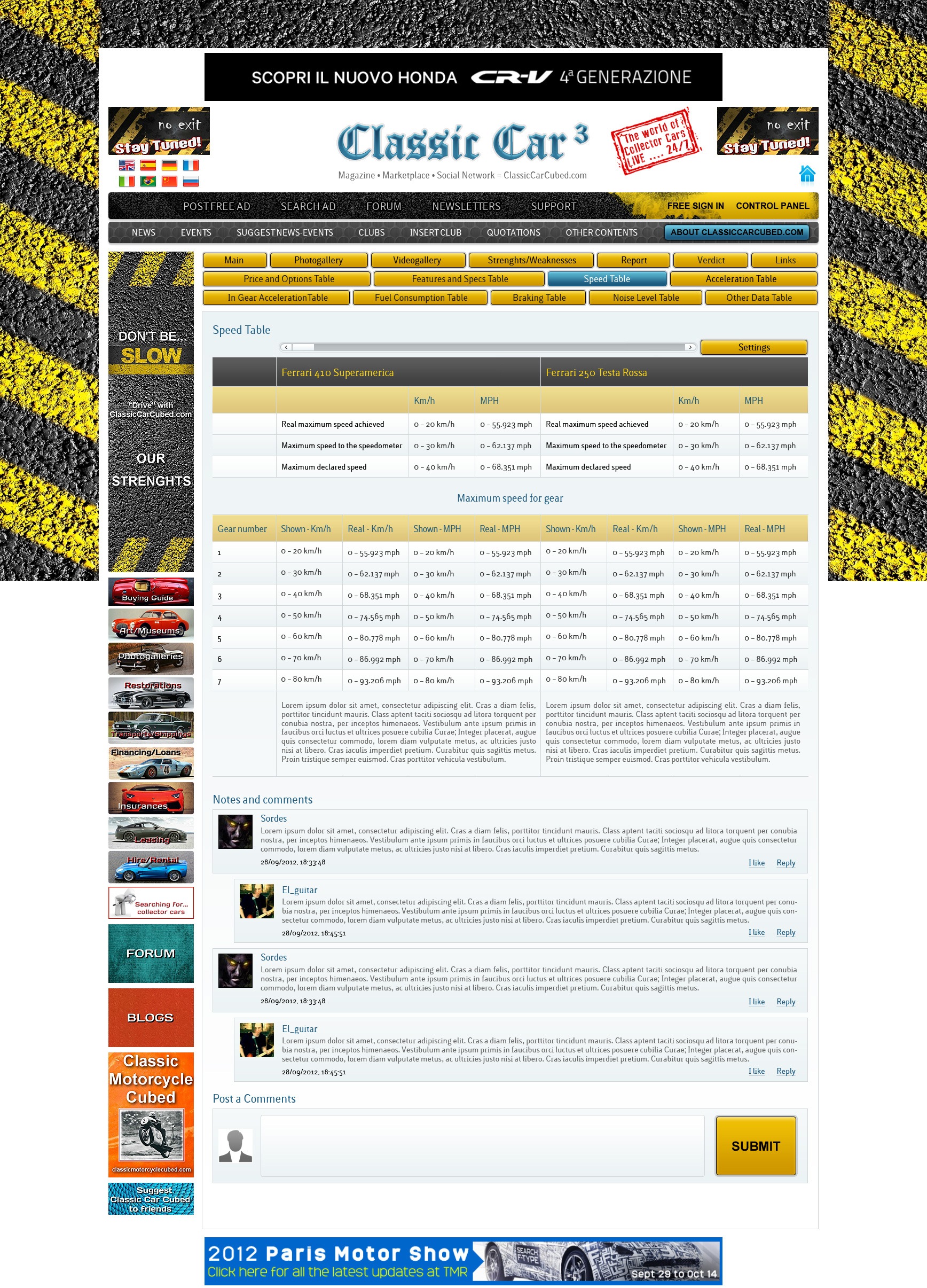
Task: Click the horizontal scrollbar thumb above the table
Action: [303, 347]
